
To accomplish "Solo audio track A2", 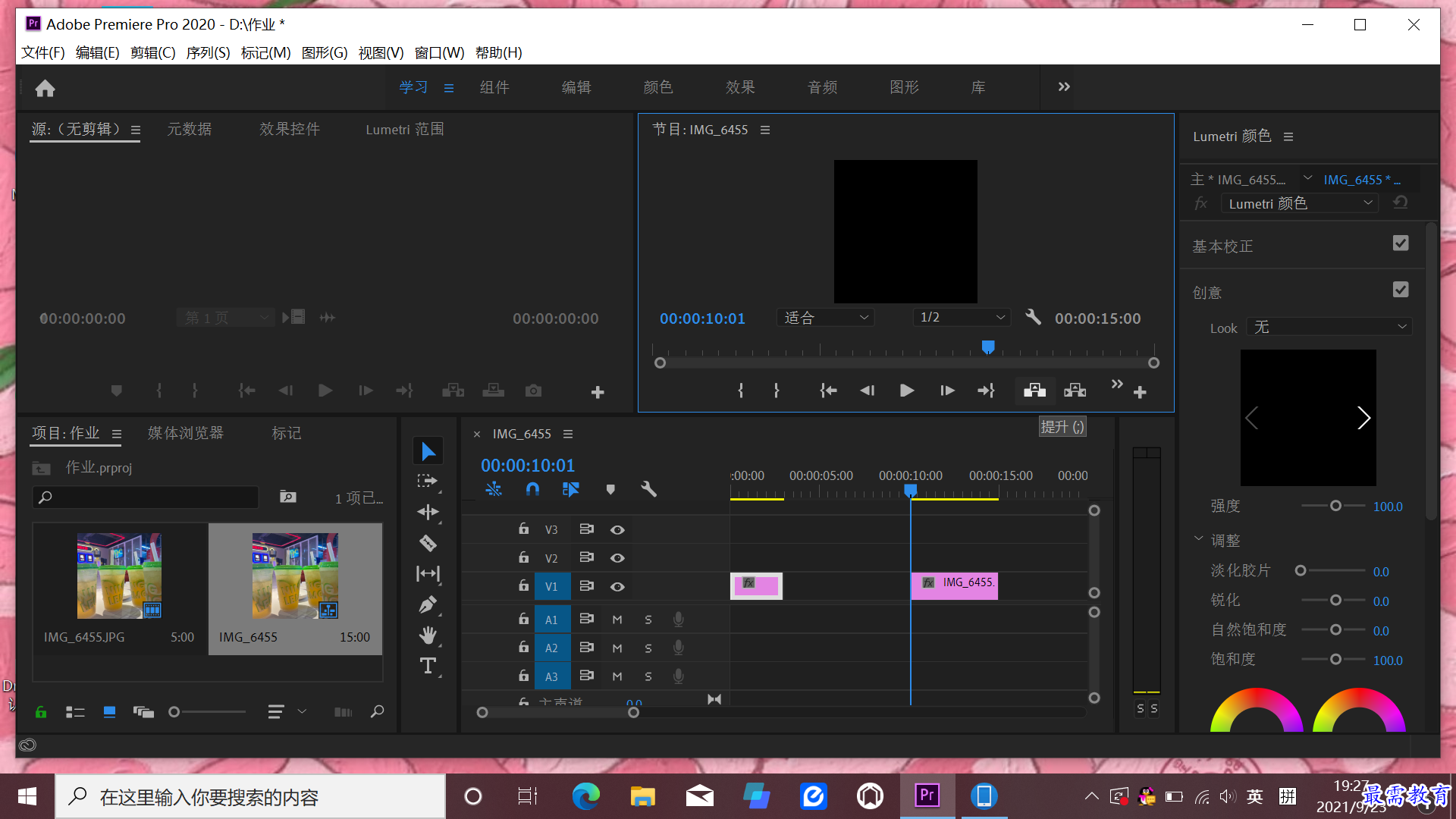I will [648, 648].
